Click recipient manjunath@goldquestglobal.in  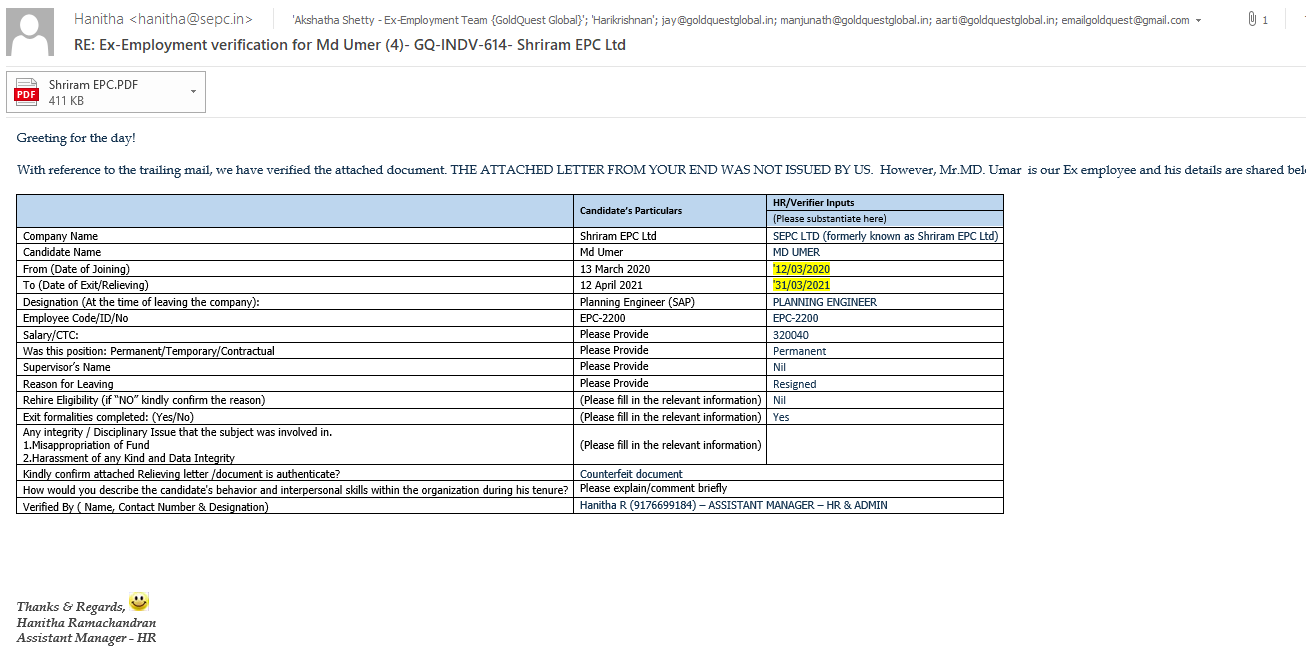pyautogui.click(x=853, y=20)
